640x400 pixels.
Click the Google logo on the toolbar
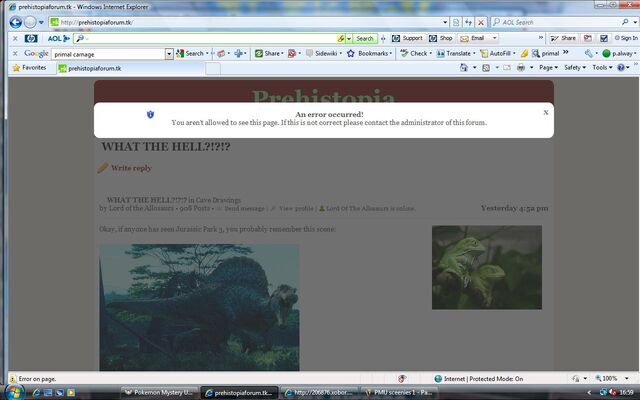36,53
